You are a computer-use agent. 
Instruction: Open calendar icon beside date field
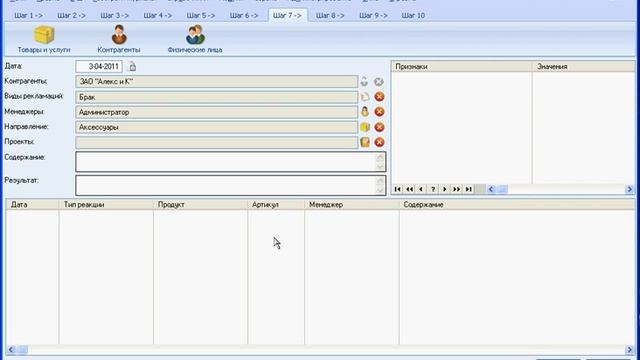click(x=132, y=67)
